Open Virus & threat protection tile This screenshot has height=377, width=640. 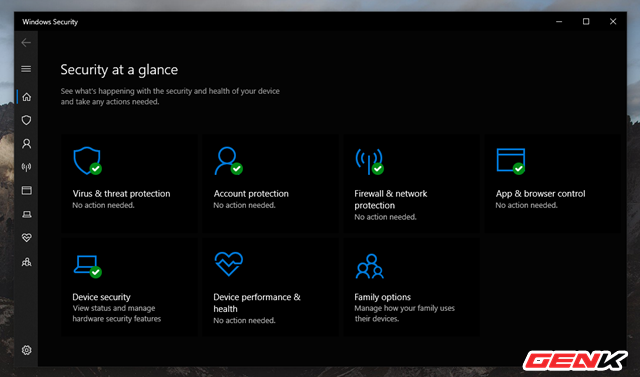coord(129,184)
